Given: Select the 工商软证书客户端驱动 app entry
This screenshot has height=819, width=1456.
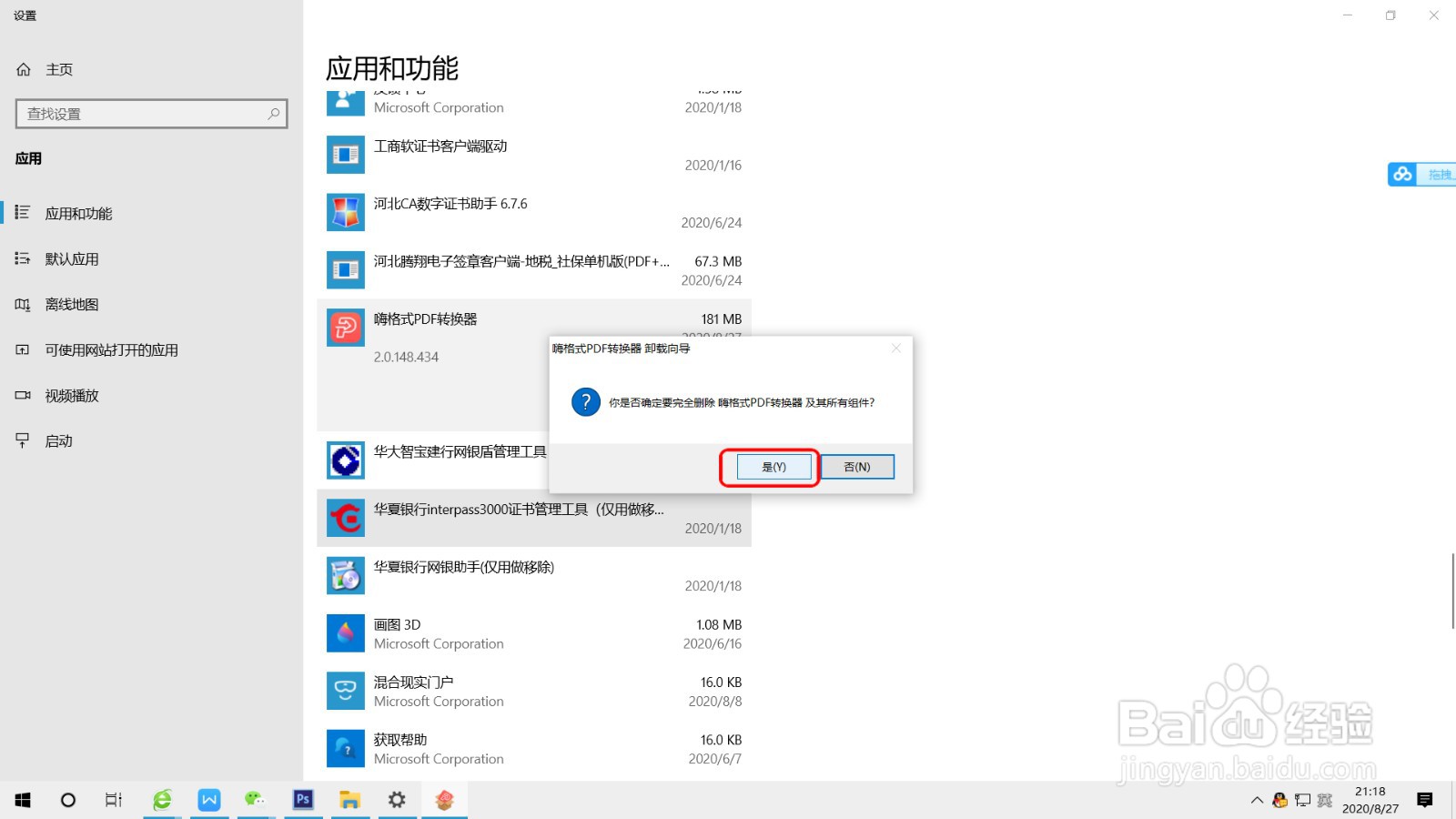Looking at the screenshot, I should [x=534, y=155].
